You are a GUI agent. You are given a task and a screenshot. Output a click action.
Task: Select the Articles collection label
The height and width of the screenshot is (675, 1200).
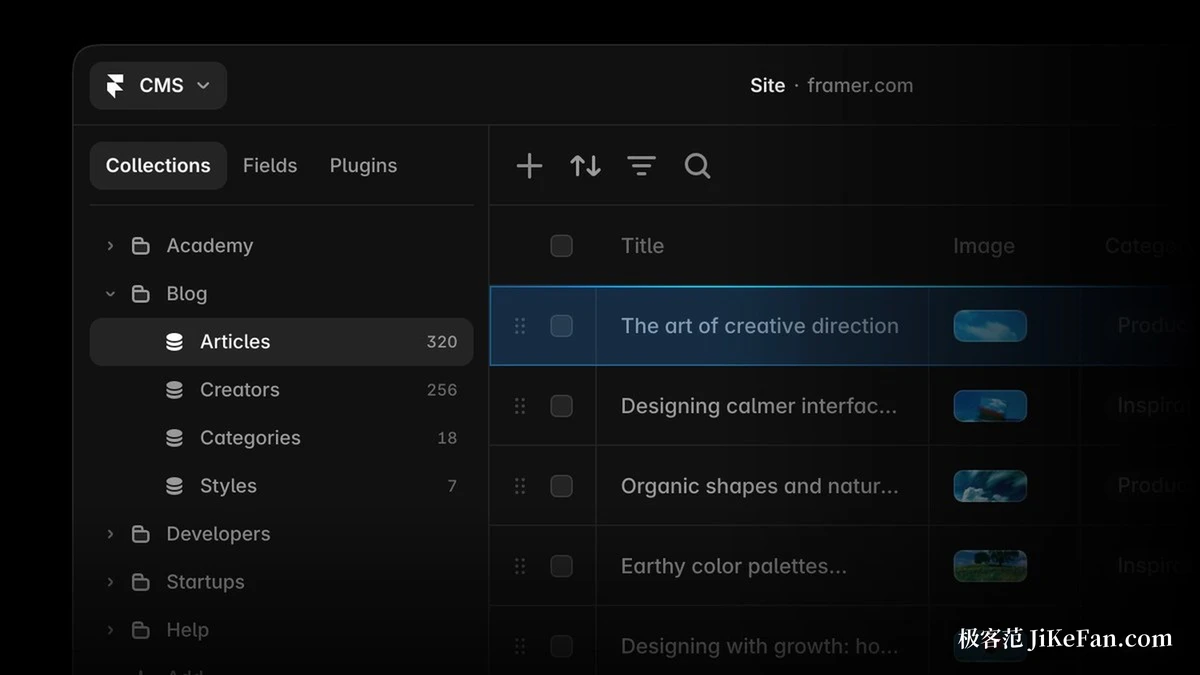235,342
